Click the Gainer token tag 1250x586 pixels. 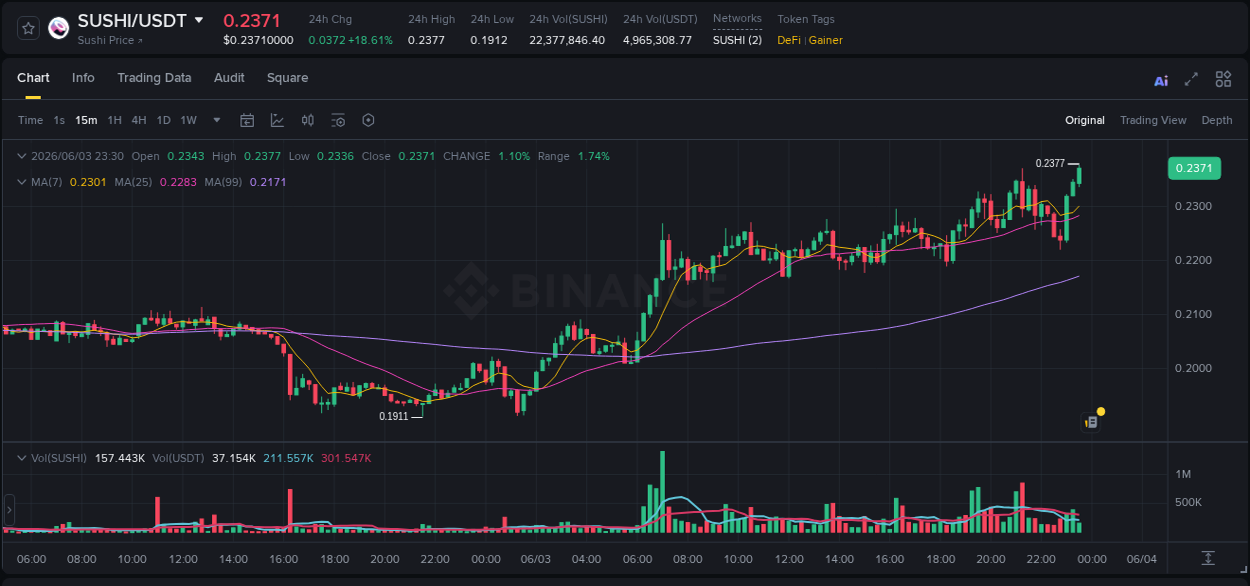[x=826, y=40]
